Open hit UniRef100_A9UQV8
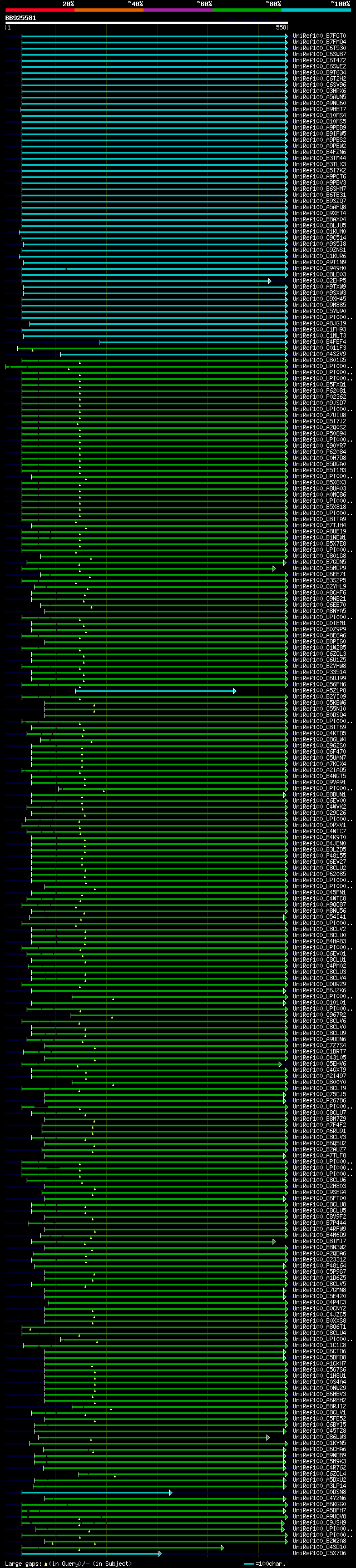Screen dimensions: 356x1568 tap(319, 1516)
